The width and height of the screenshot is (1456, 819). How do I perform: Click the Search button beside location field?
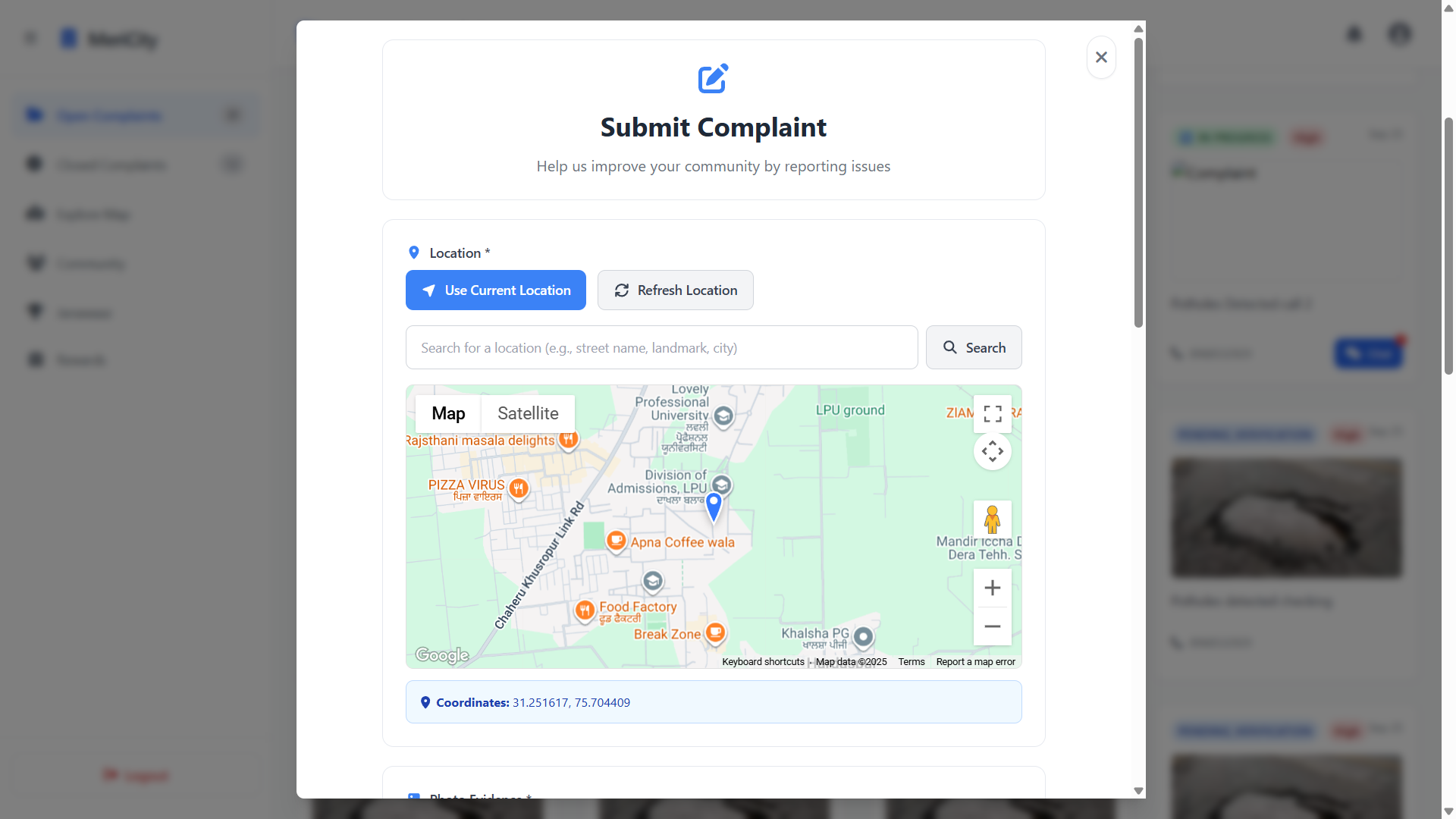point(974,347)
